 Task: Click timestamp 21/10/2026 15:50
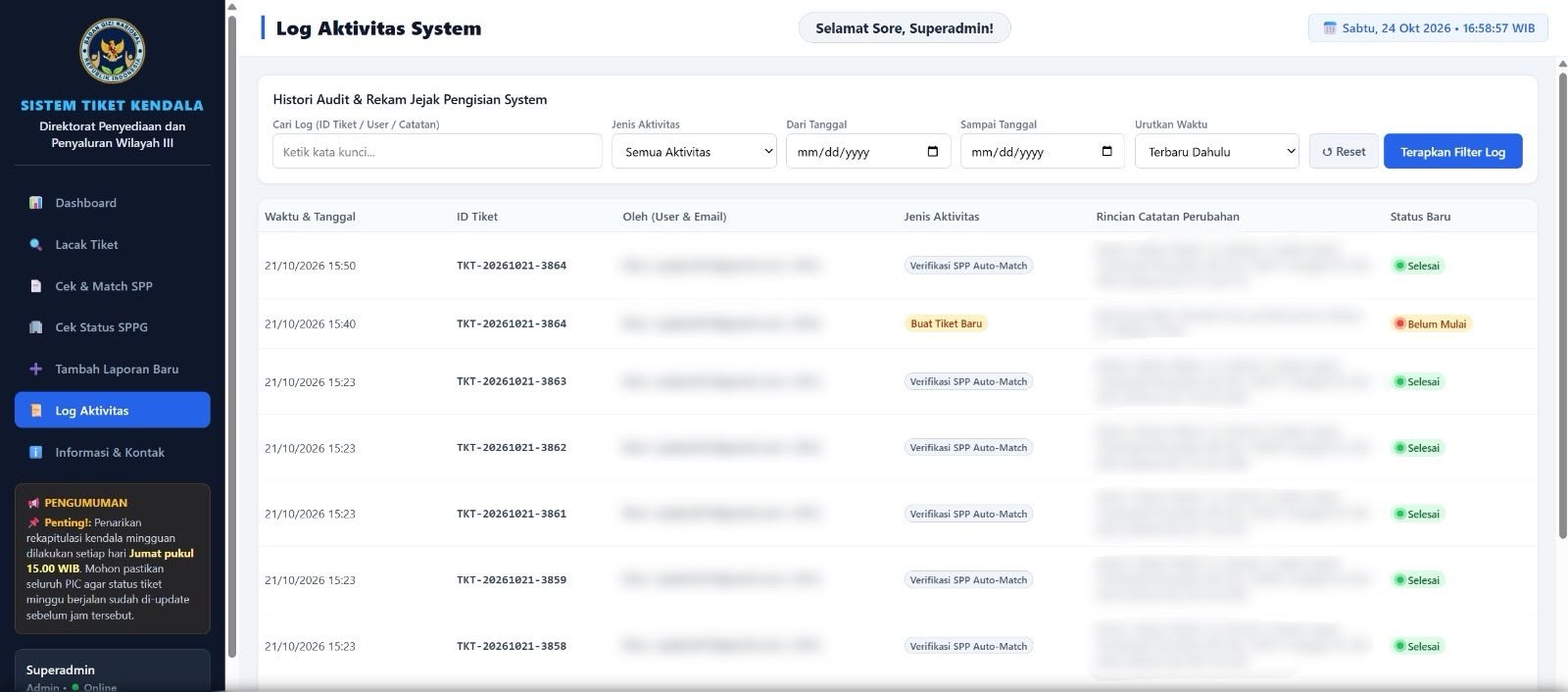310,266
